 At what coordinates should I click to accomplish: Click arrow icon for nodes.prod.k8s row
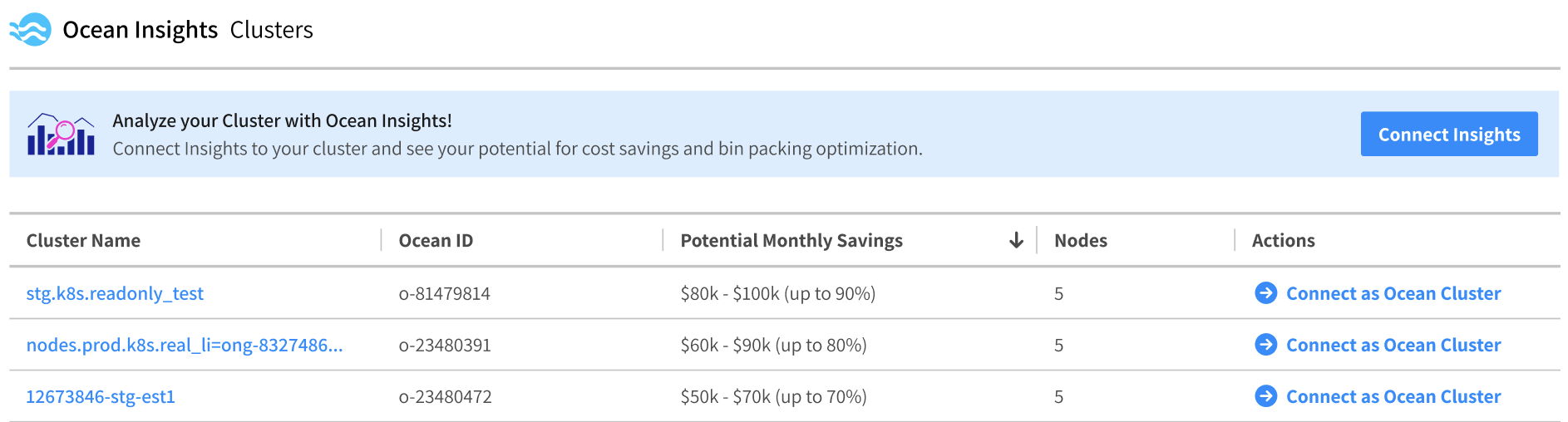coord(1265,345)
